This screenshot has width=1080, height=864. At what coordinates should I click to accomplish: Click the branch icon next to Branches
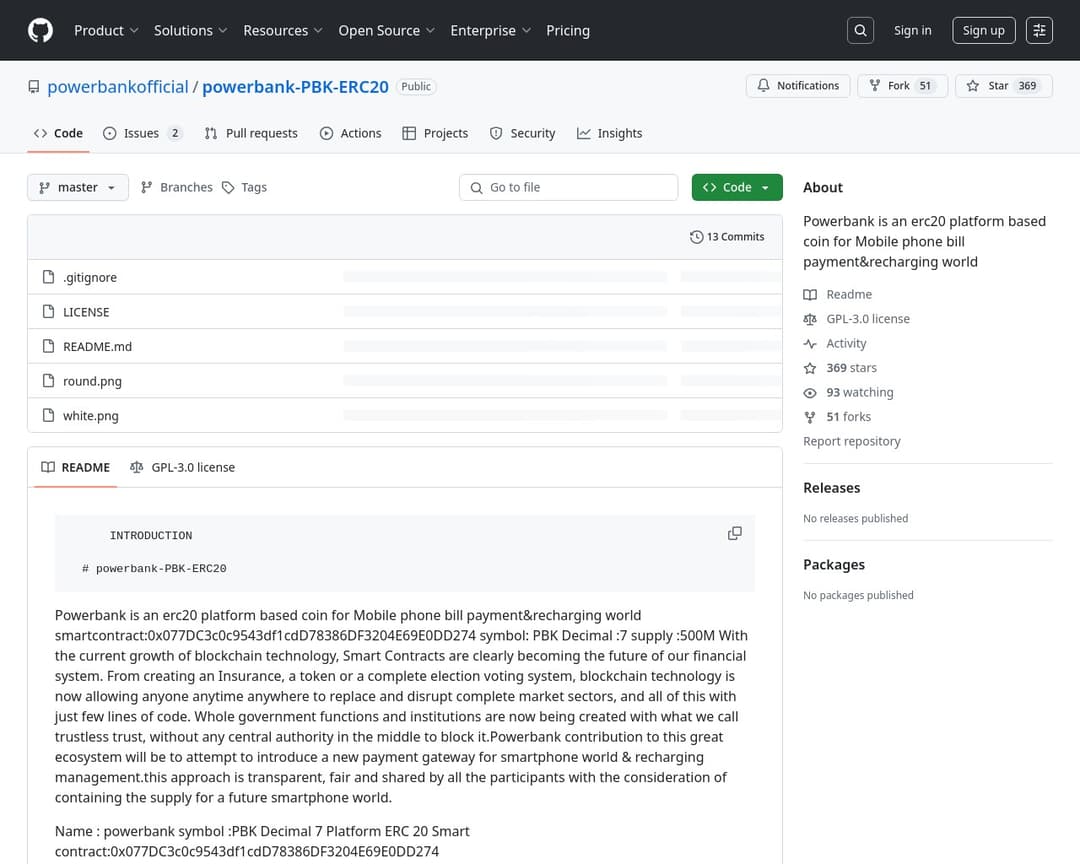point(146,187)
